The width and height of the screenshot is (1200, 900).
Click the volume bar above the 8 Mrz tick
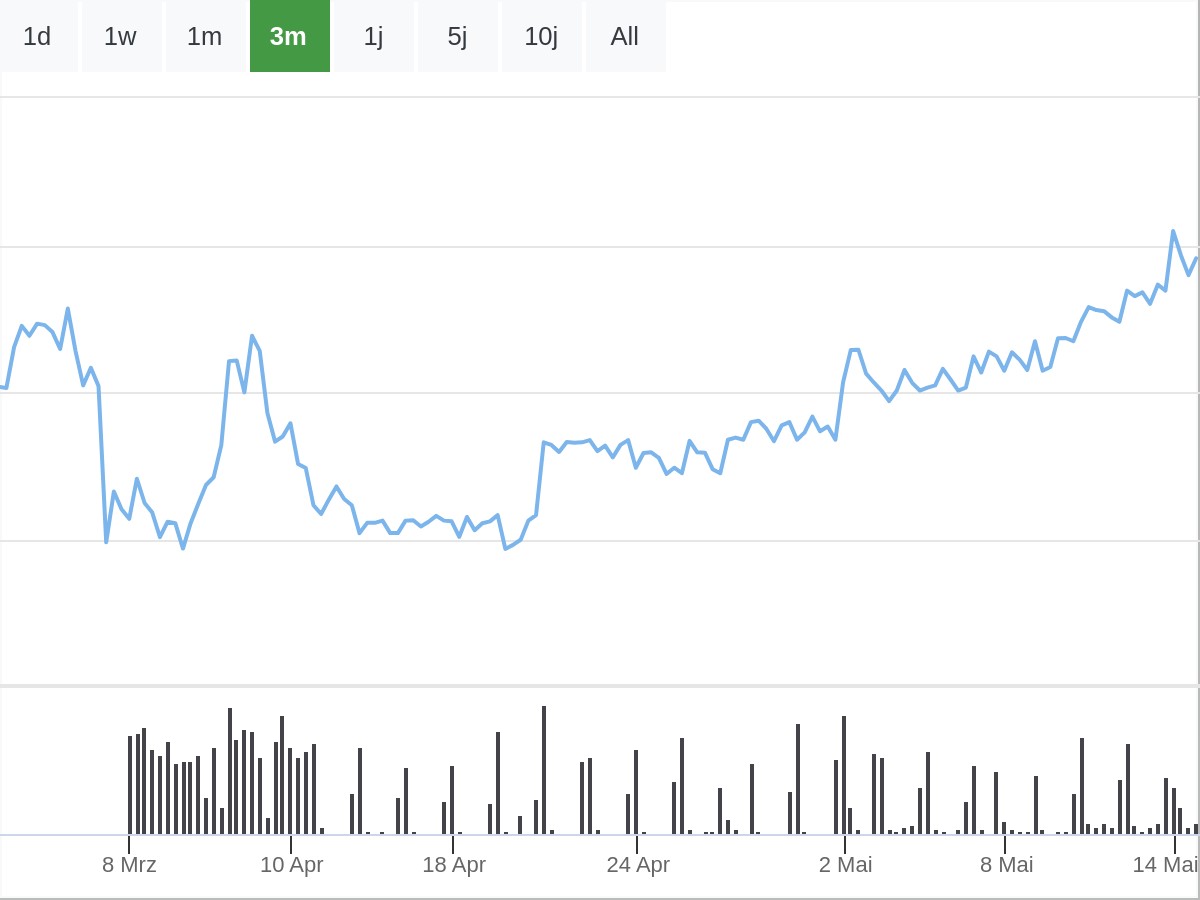tap(130, 785)
